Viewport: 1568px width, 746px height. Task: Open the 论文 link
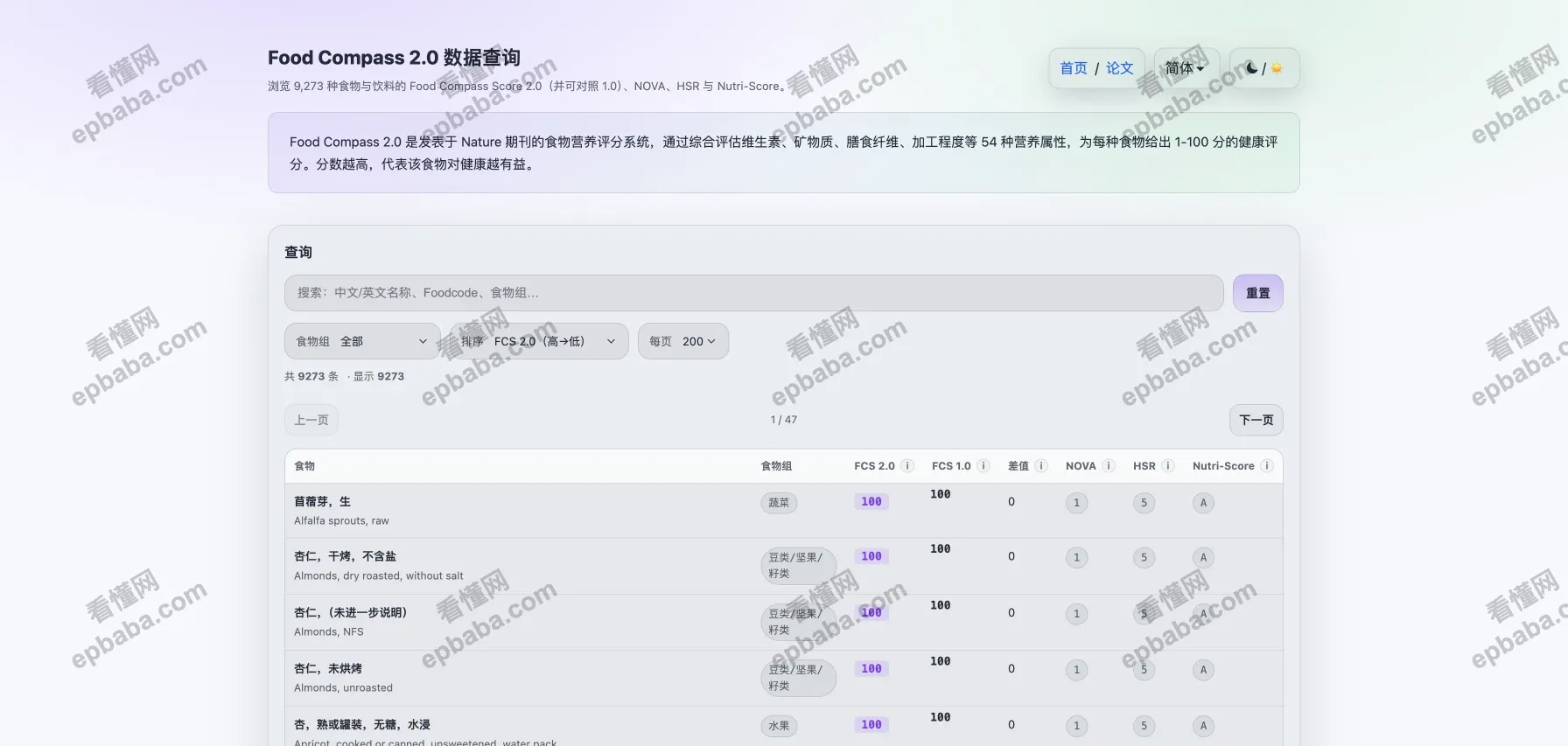click(1119, 68)
